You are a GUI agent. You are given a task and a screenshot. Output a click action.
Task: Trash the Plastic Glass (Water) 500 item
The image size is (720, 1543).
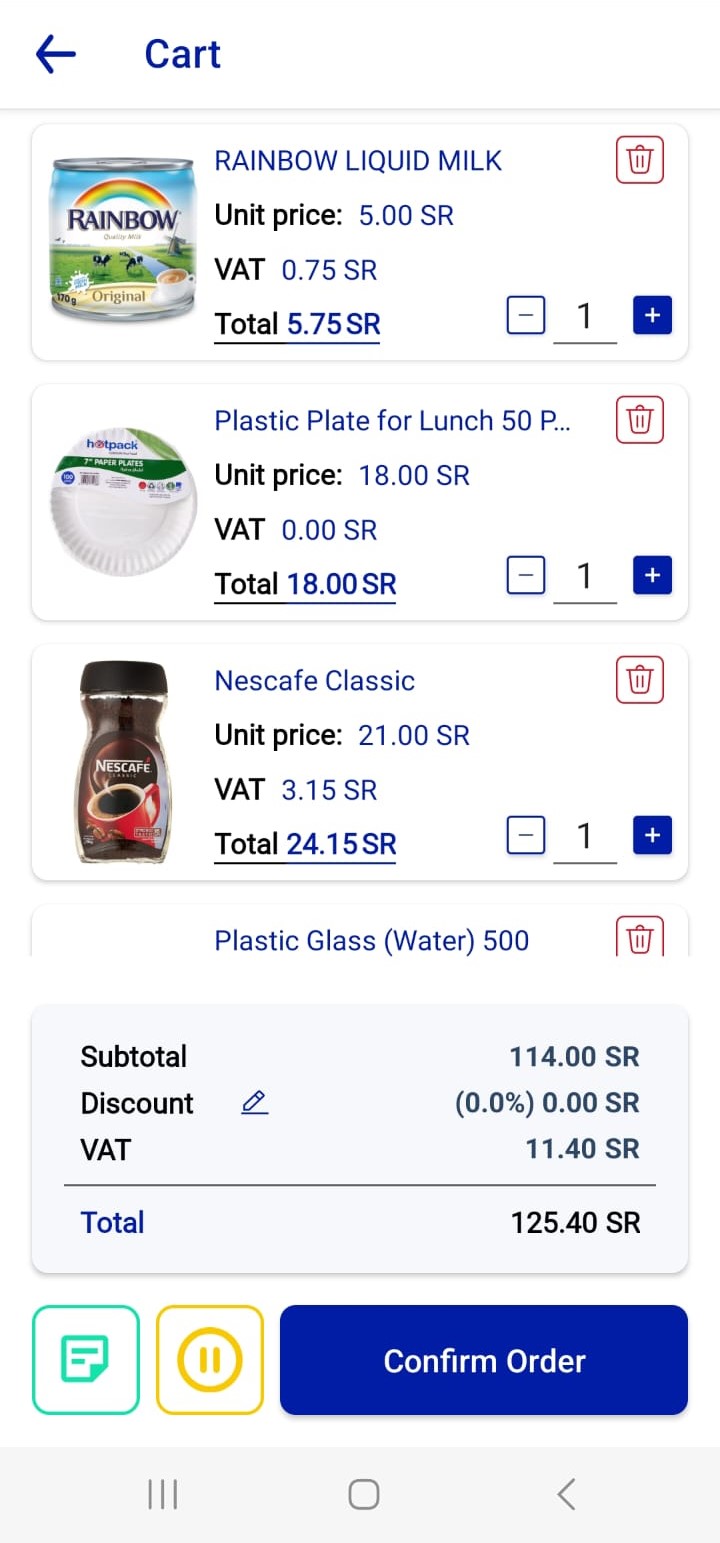[x=640, y=938]
